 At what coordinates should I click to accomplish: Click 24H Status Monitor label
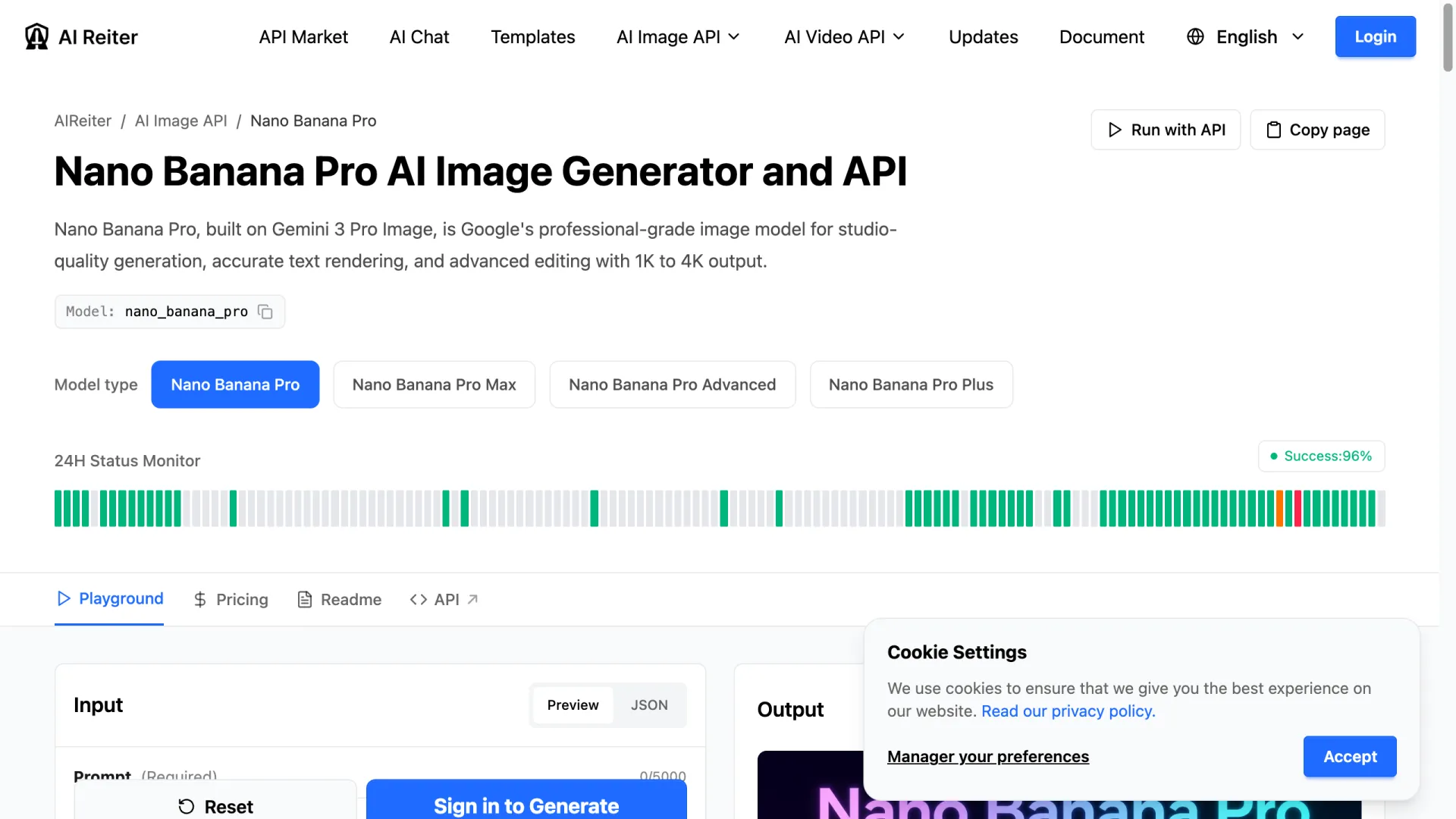point(127,461)
